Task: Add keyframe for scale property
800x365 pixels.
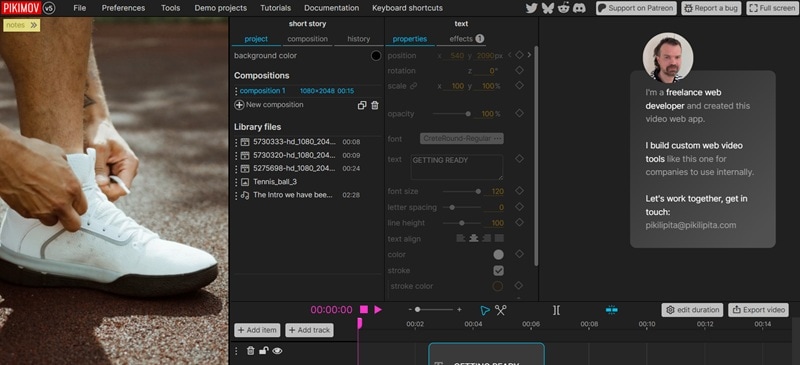Action: tap(519, 85)
